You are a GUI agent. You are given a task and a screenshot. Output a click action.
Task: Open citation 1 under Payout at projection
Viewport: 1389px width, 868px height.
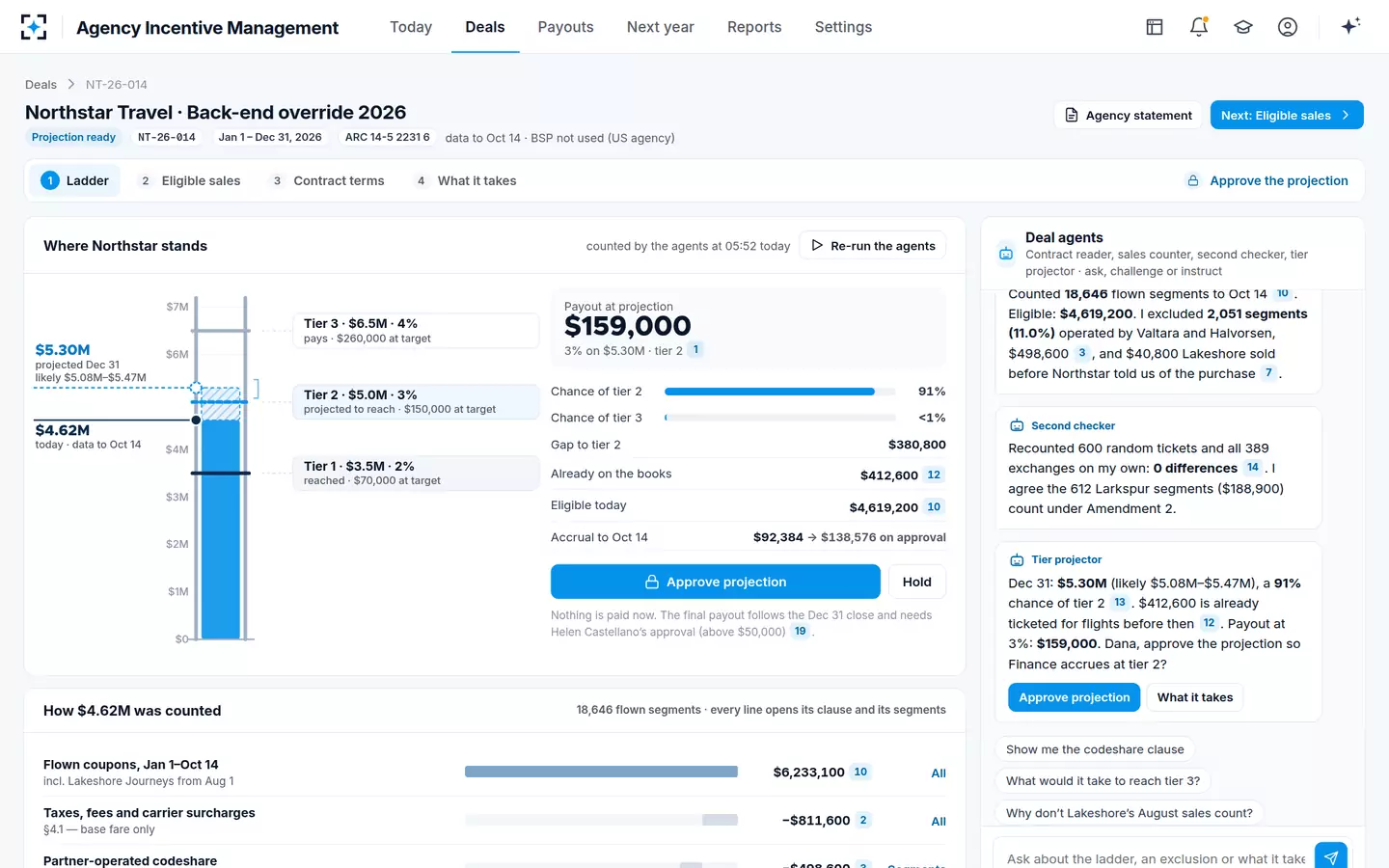695,350
